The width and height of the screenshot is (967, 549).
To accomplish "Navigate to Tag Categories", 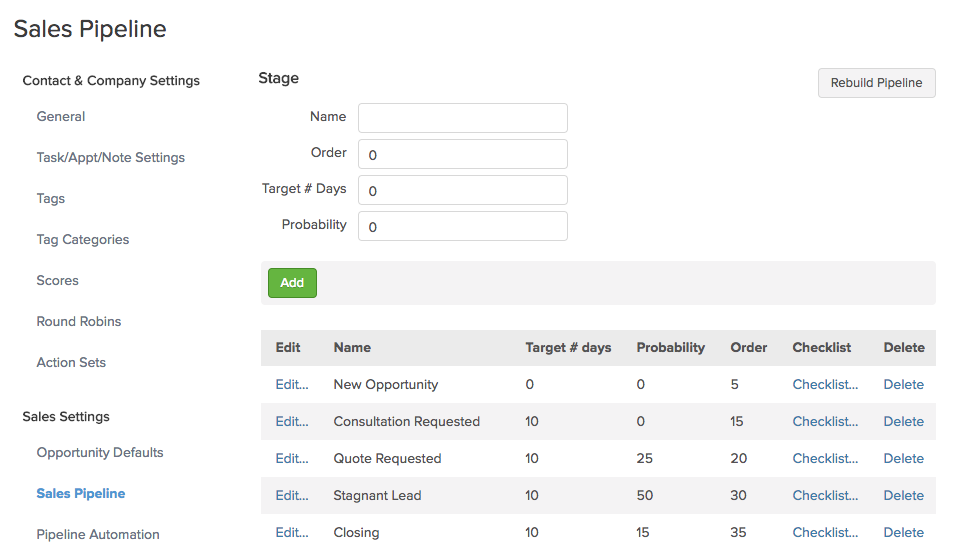I will coord(83,240).
